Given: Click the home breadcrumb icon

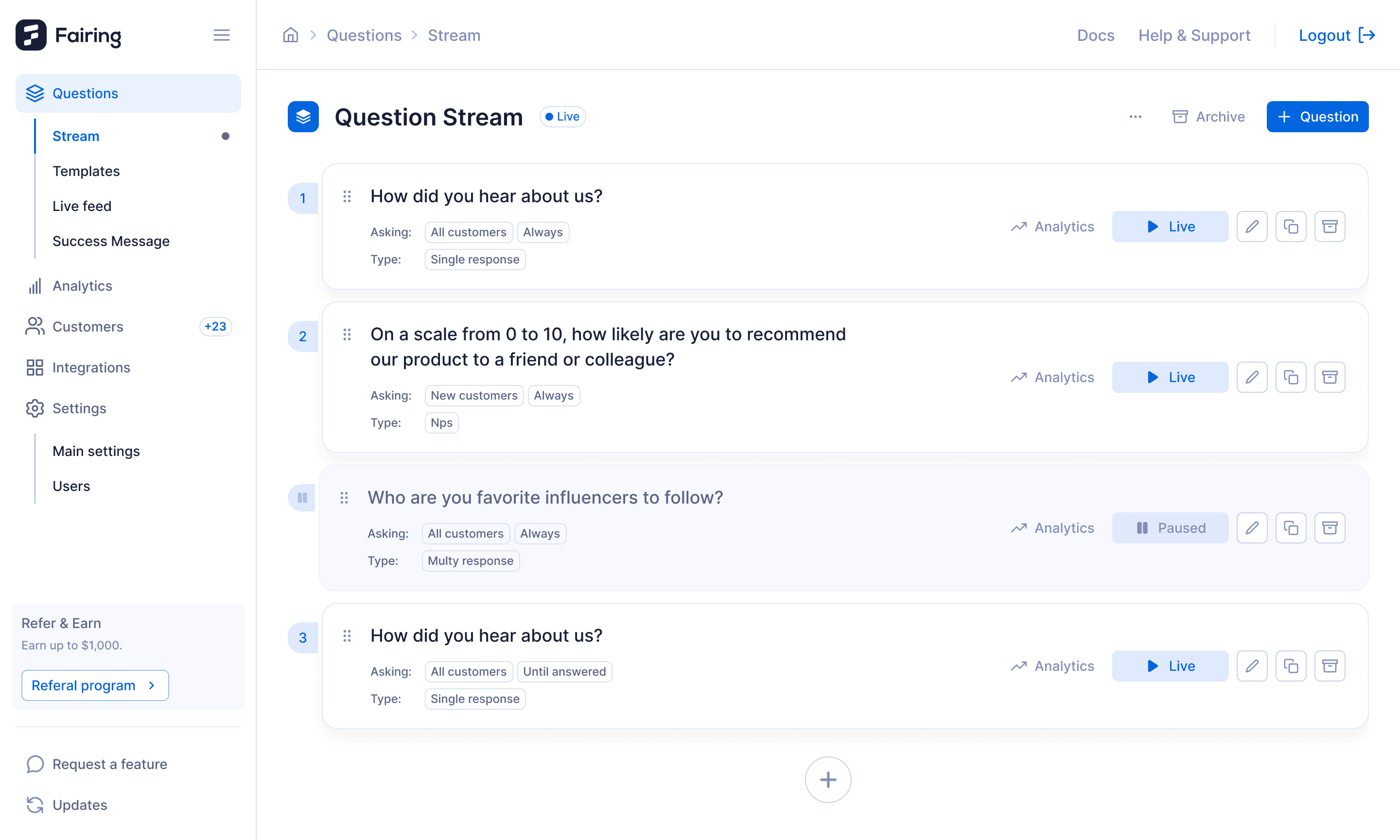Looking at the screenshot, I should 290,35.
